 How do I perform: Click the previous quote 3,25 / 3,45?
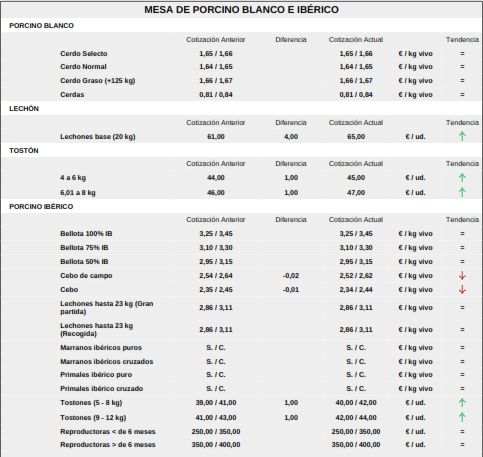(x=216, y=234)
